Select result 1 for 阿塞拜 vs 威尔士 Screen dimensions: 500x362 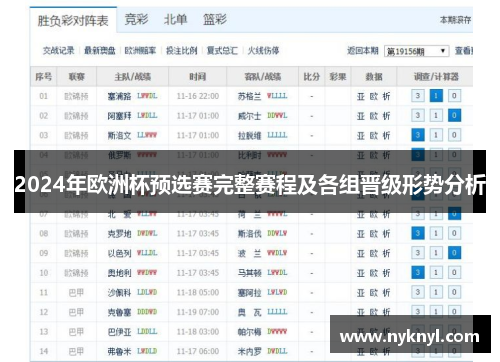click(x=436, y=116)
